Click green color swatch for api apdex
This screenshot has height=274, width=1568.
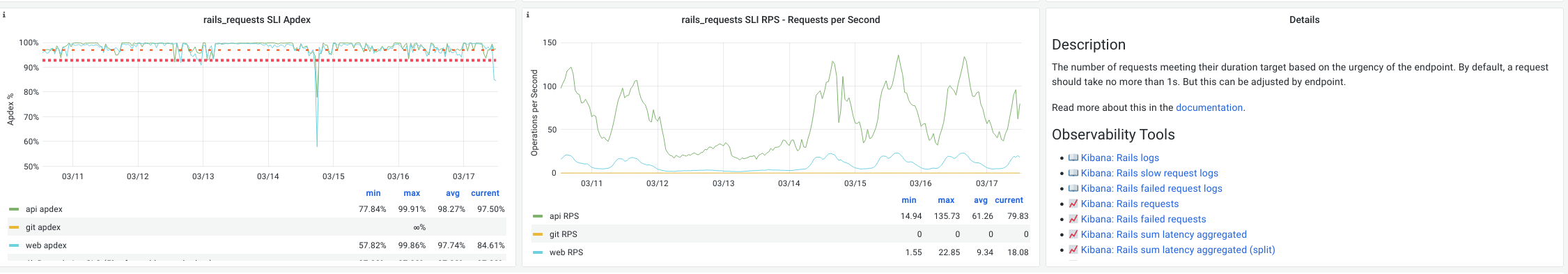[14, 209]
